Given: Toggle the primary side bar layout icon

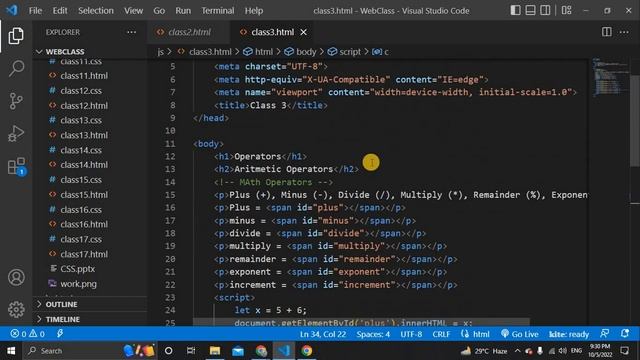Looking at the screenshot, I should coord(516,10).
